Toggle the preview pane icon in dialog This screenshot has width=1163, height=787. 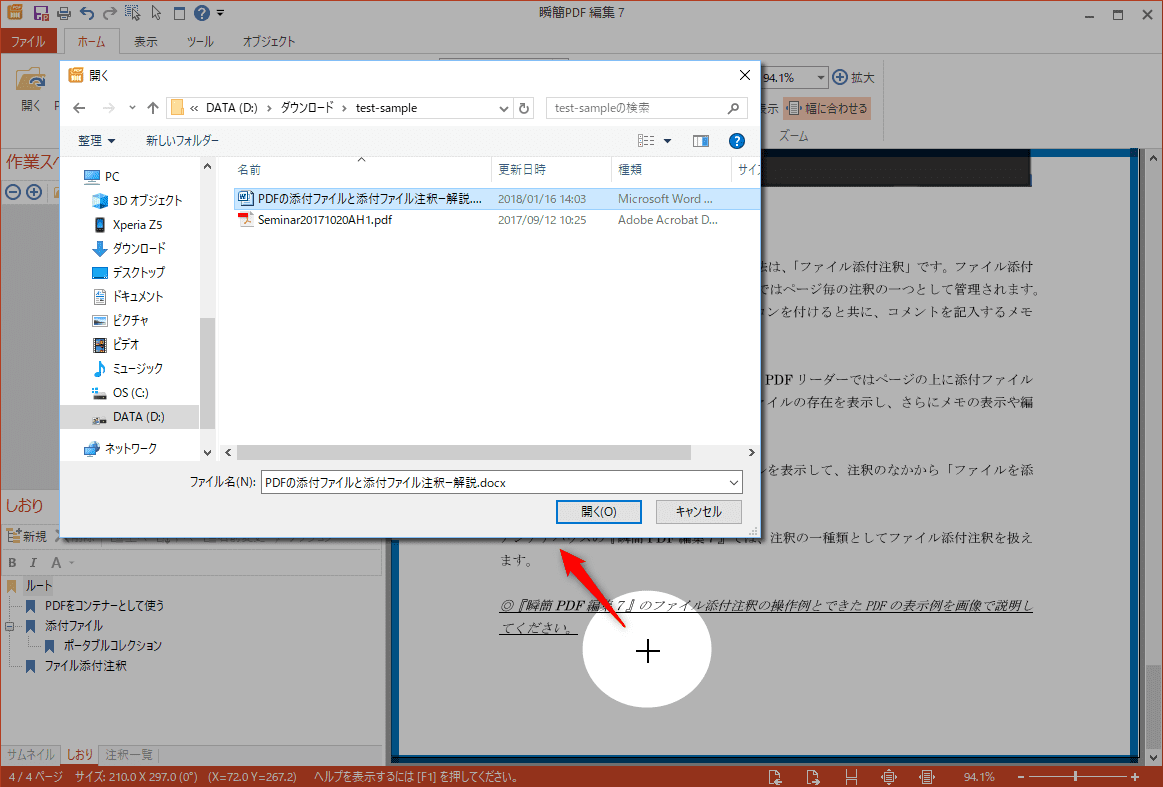coord(700,141)
